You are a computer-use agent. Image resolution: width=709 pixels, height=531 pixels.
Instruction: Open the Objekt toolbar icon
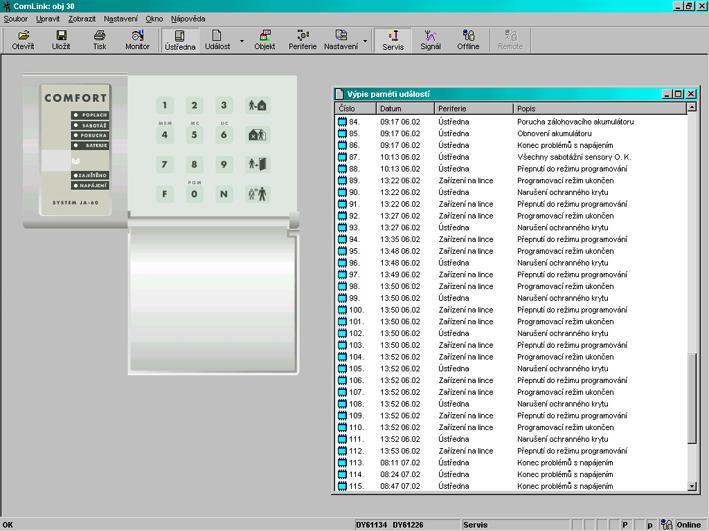(265, 40)
